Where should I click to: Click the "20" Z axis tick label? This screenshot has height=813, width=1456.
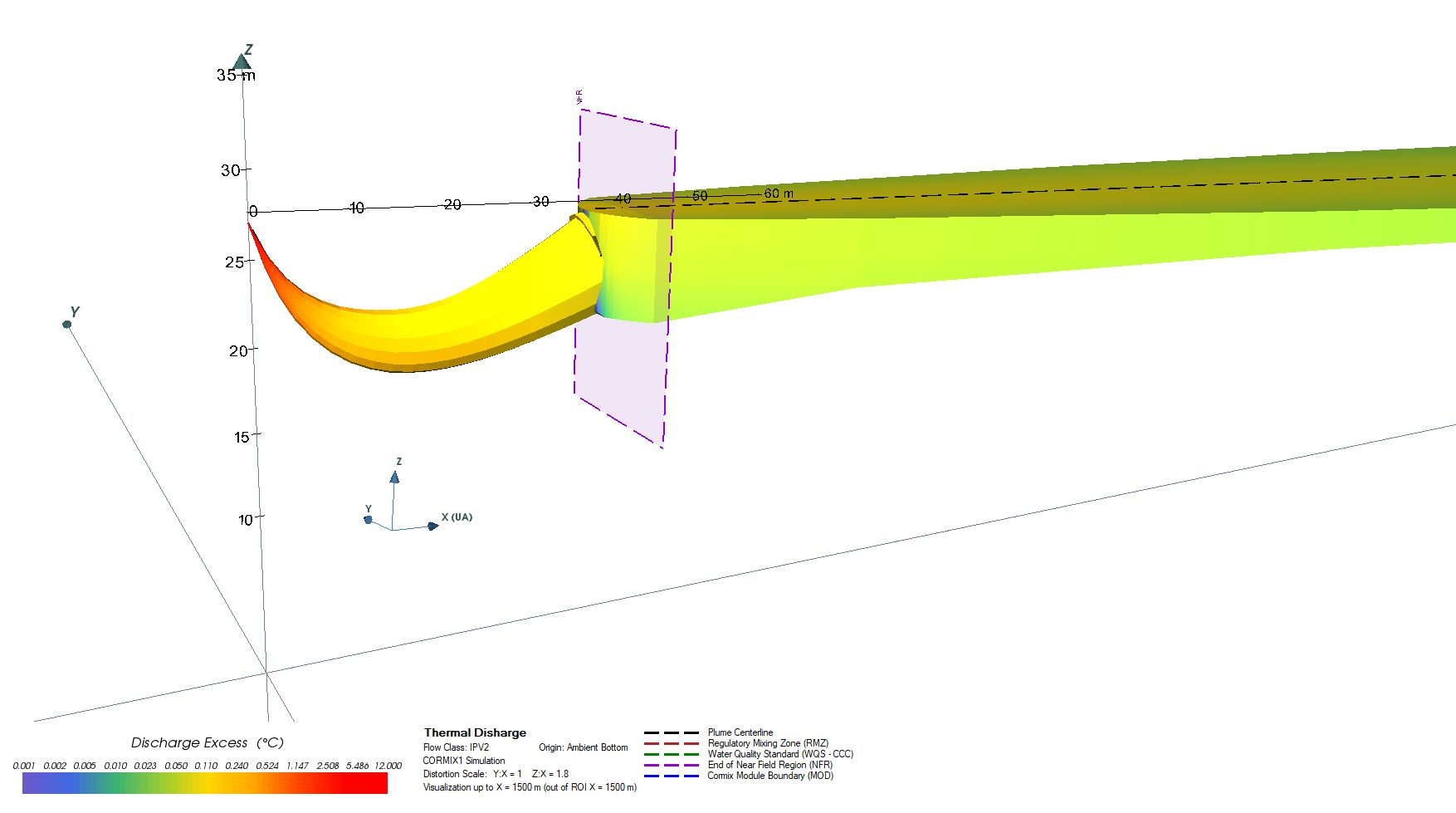point(238,351)
